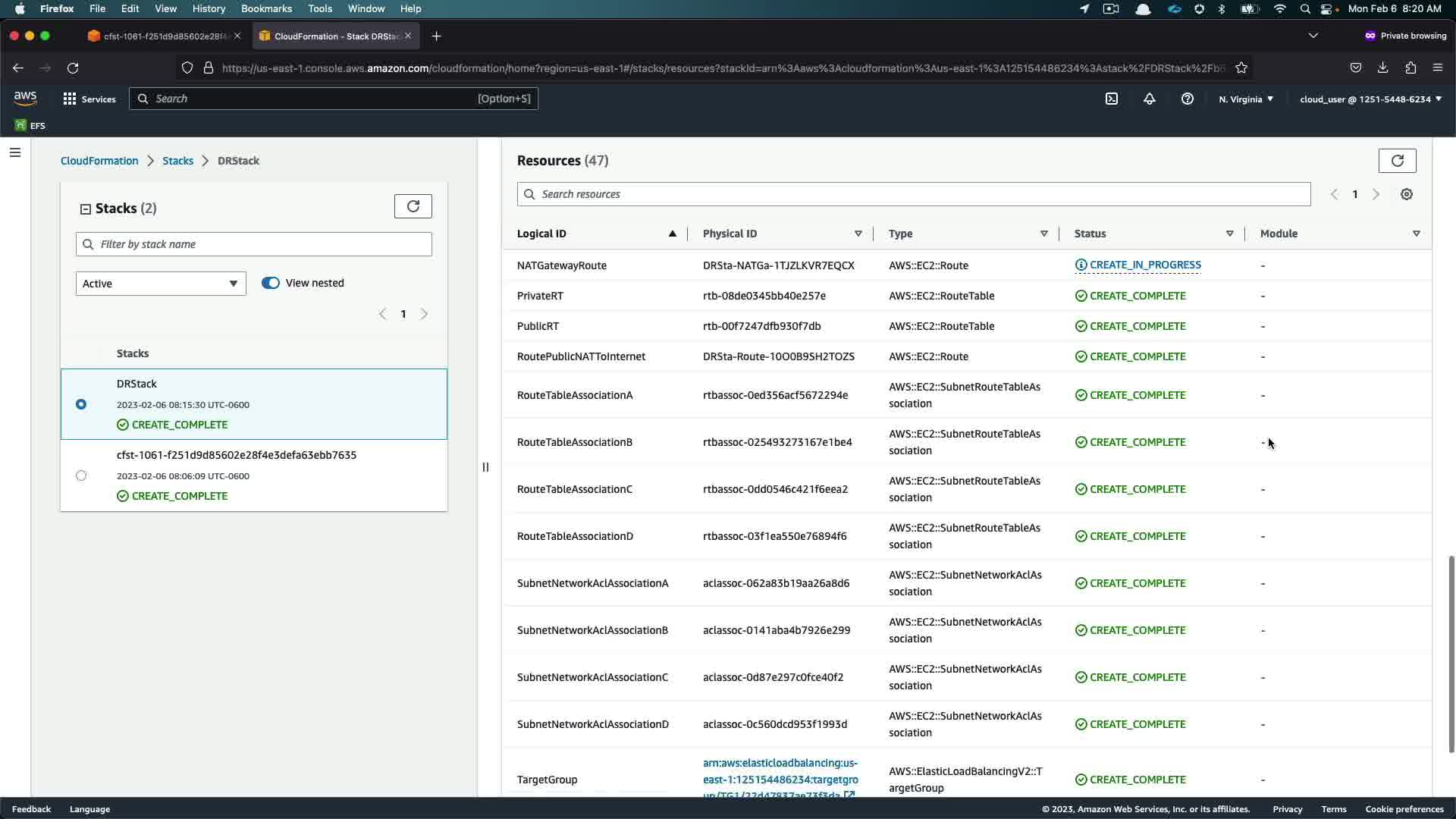Refresh the Stacks list panel
Viewport: 1456px width, 819px height.
pos(413,206)
